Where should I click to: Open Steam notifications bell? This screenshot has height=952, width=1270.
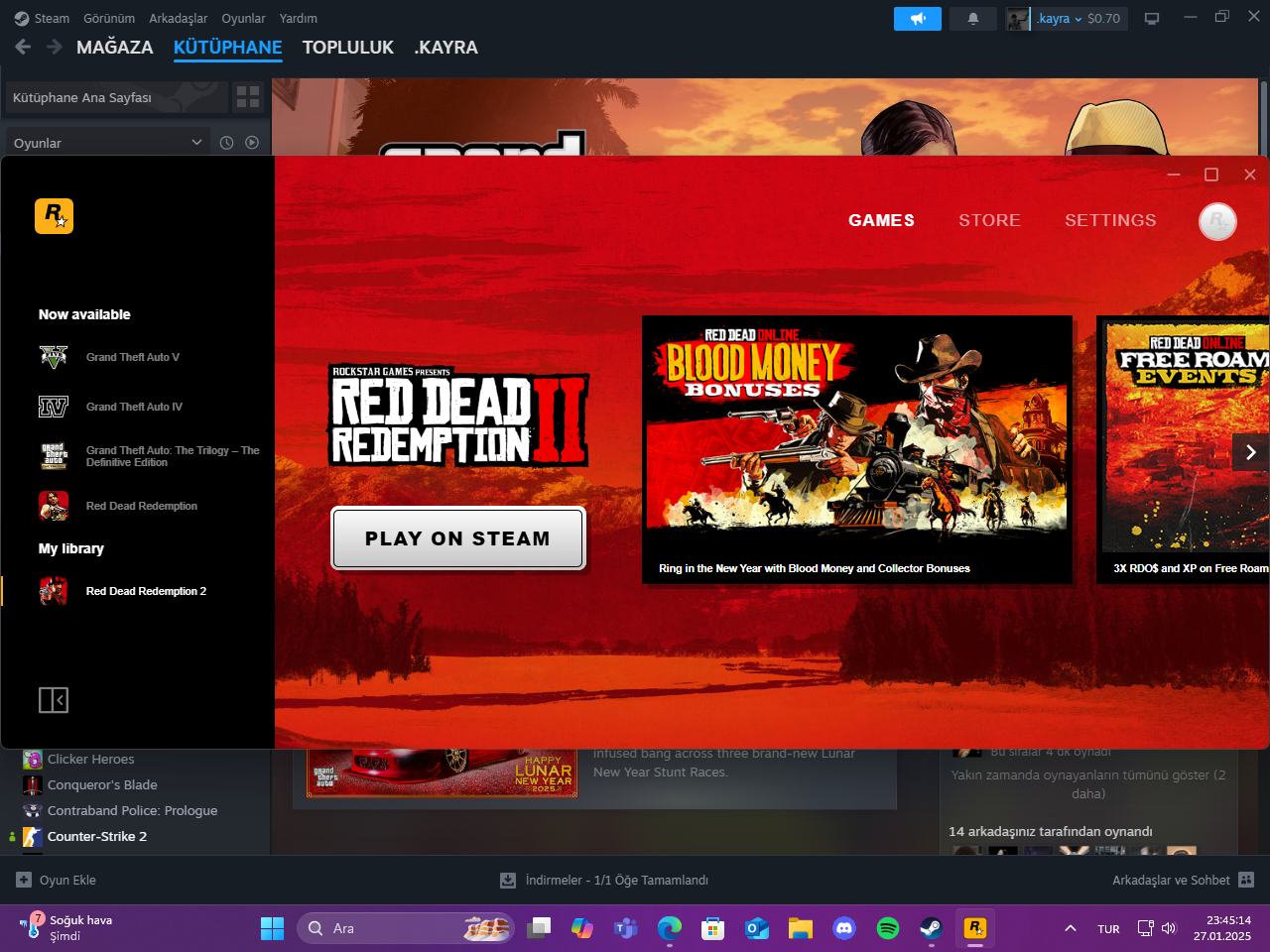[973, 19]
